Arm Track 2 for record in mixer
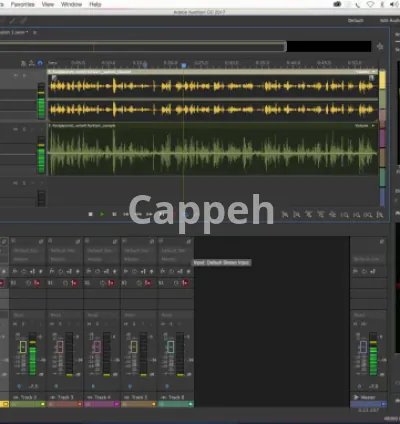The width and height of the screenshot is (400, 424). click(32, 324)
